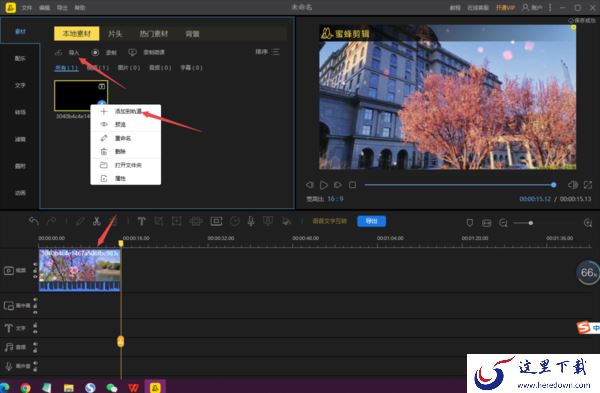
Task: Choose 'Add to track' in context menu
Action: pos(126,111)
